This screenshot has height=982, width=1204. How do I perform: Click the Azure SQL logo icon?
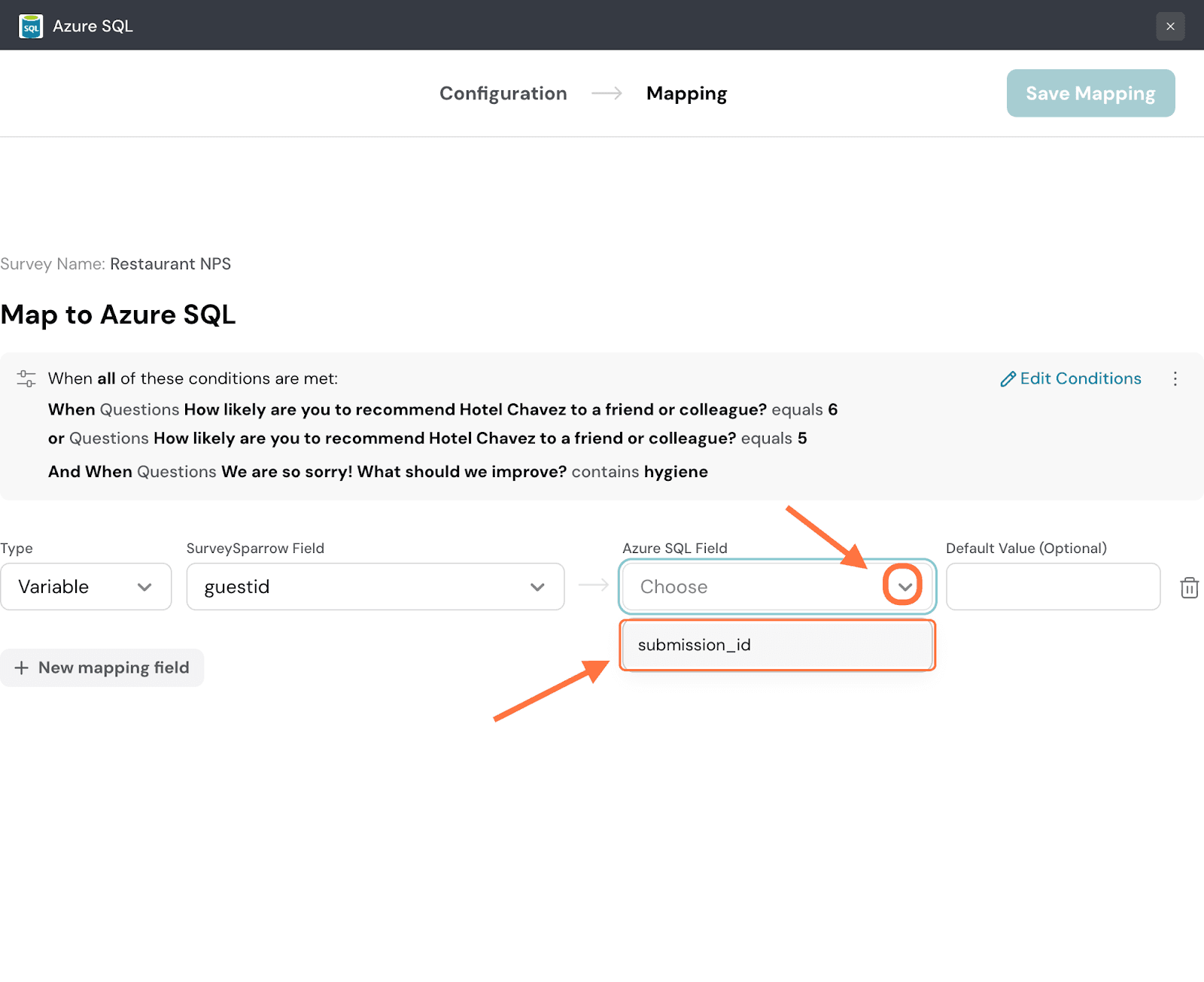[31, 26]
